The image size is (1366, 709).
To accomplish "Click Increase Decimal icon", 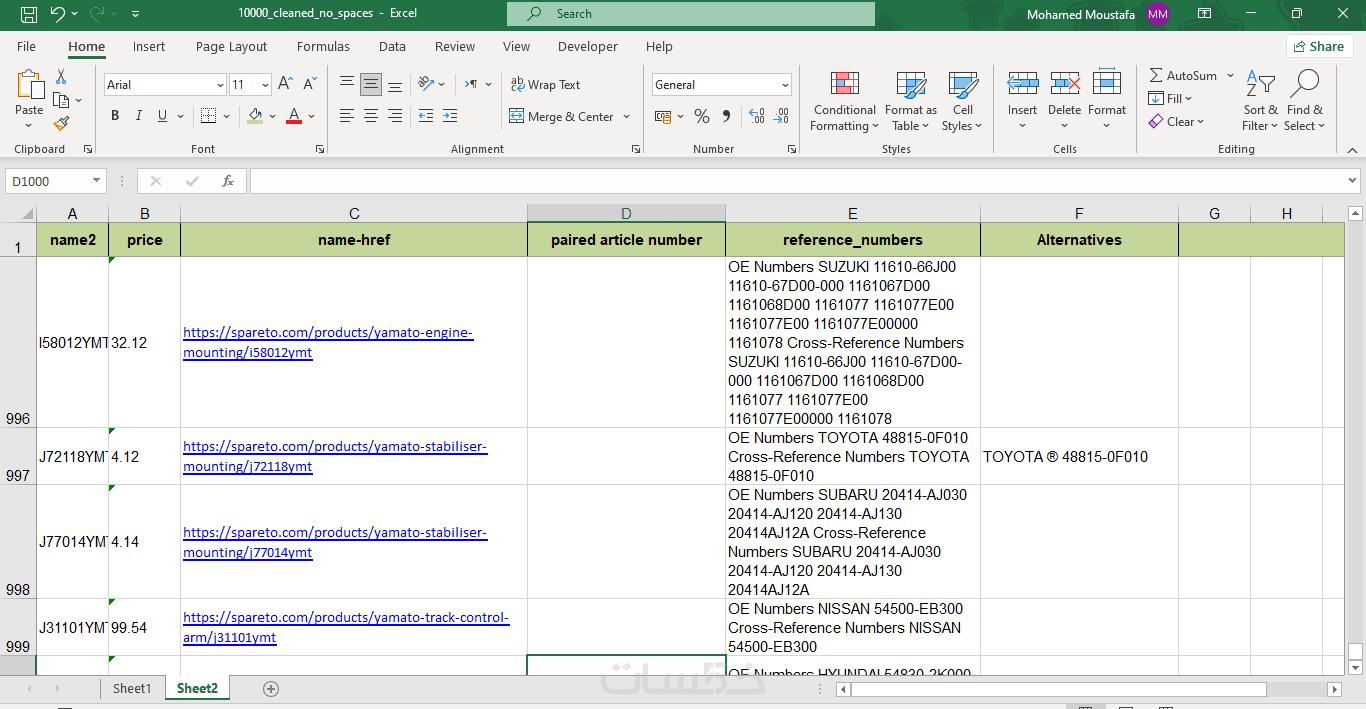I will [x=757, y=117].
